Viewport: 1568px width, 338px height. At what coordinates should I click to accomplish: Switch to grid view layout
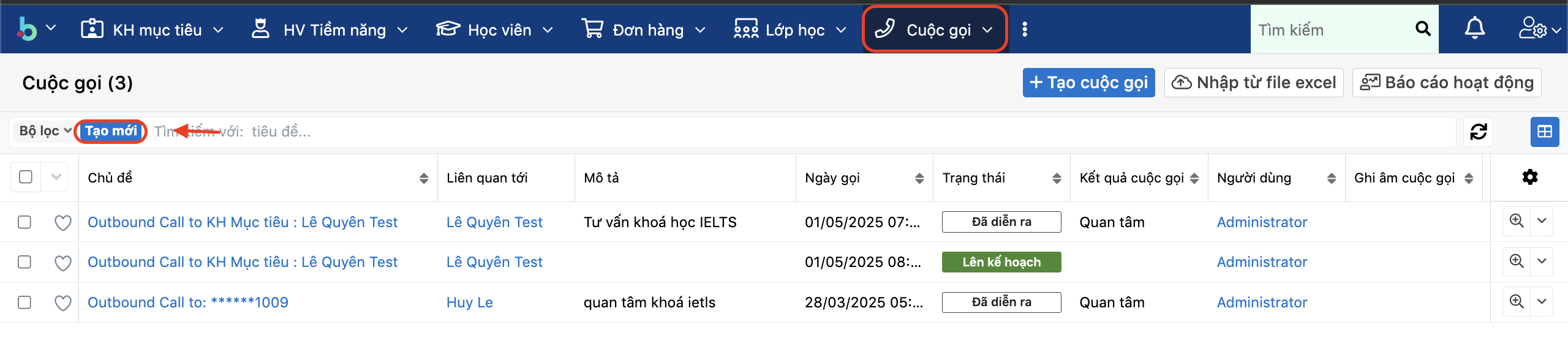1544,132
